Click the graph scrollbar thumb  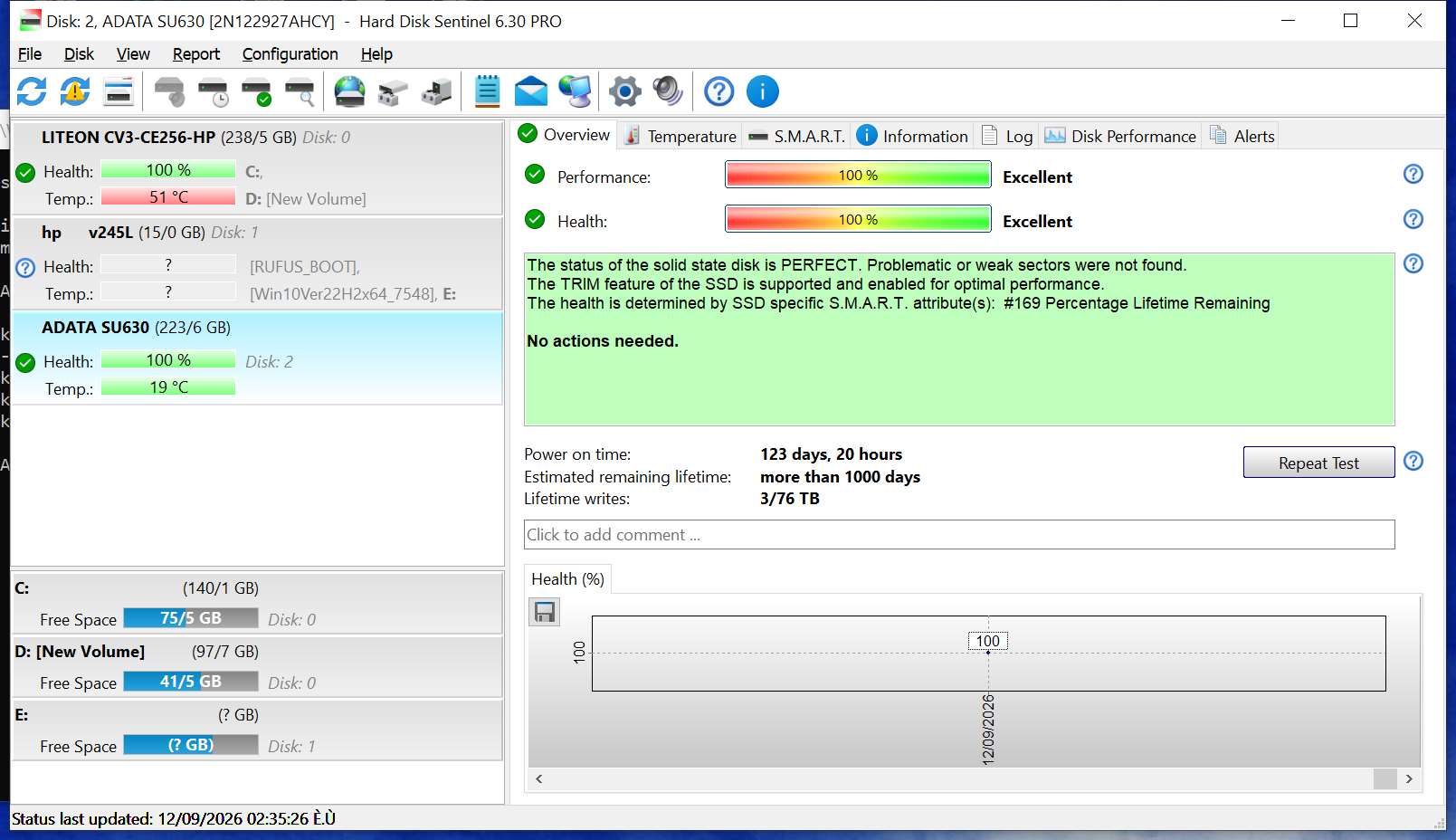pos(1385,778)
